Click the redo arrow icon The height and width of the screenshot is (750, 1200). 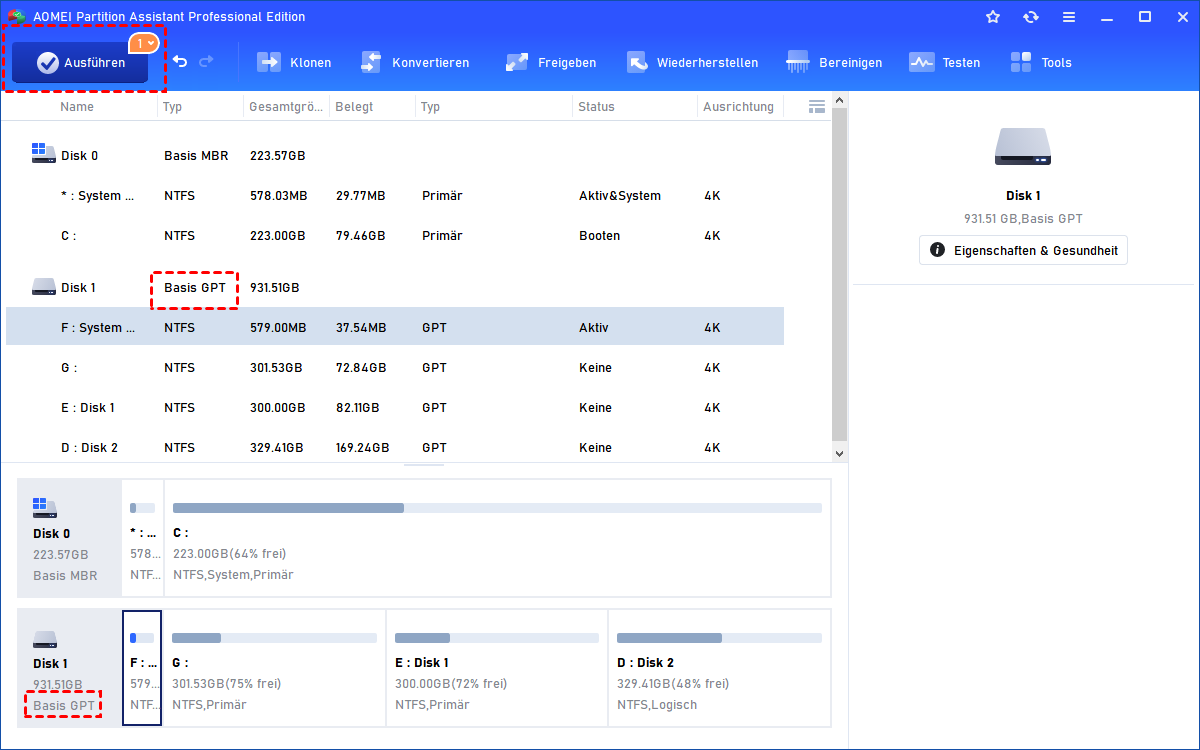pos(206,62)
